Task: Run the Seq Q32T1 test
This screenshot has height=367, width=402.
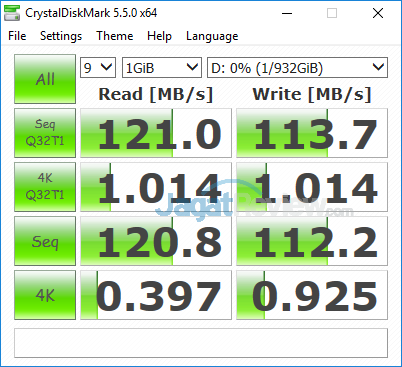Action: pyautogui.click(x=45, y=133)
